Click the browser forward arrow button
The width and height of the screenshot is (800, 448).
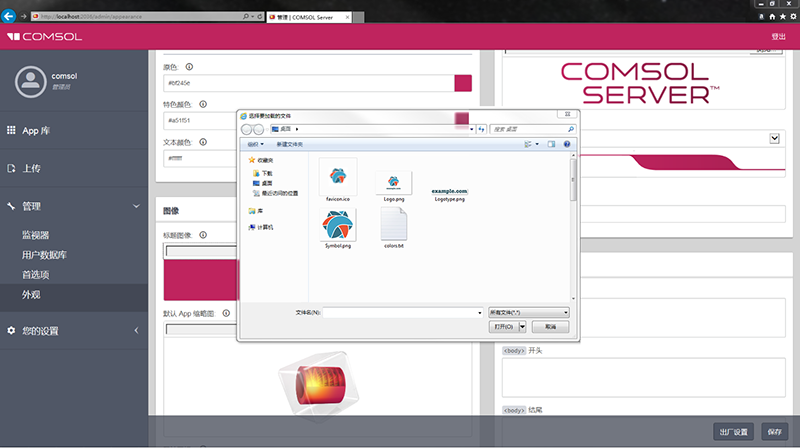pyautogui.click(x=23, y=16)
